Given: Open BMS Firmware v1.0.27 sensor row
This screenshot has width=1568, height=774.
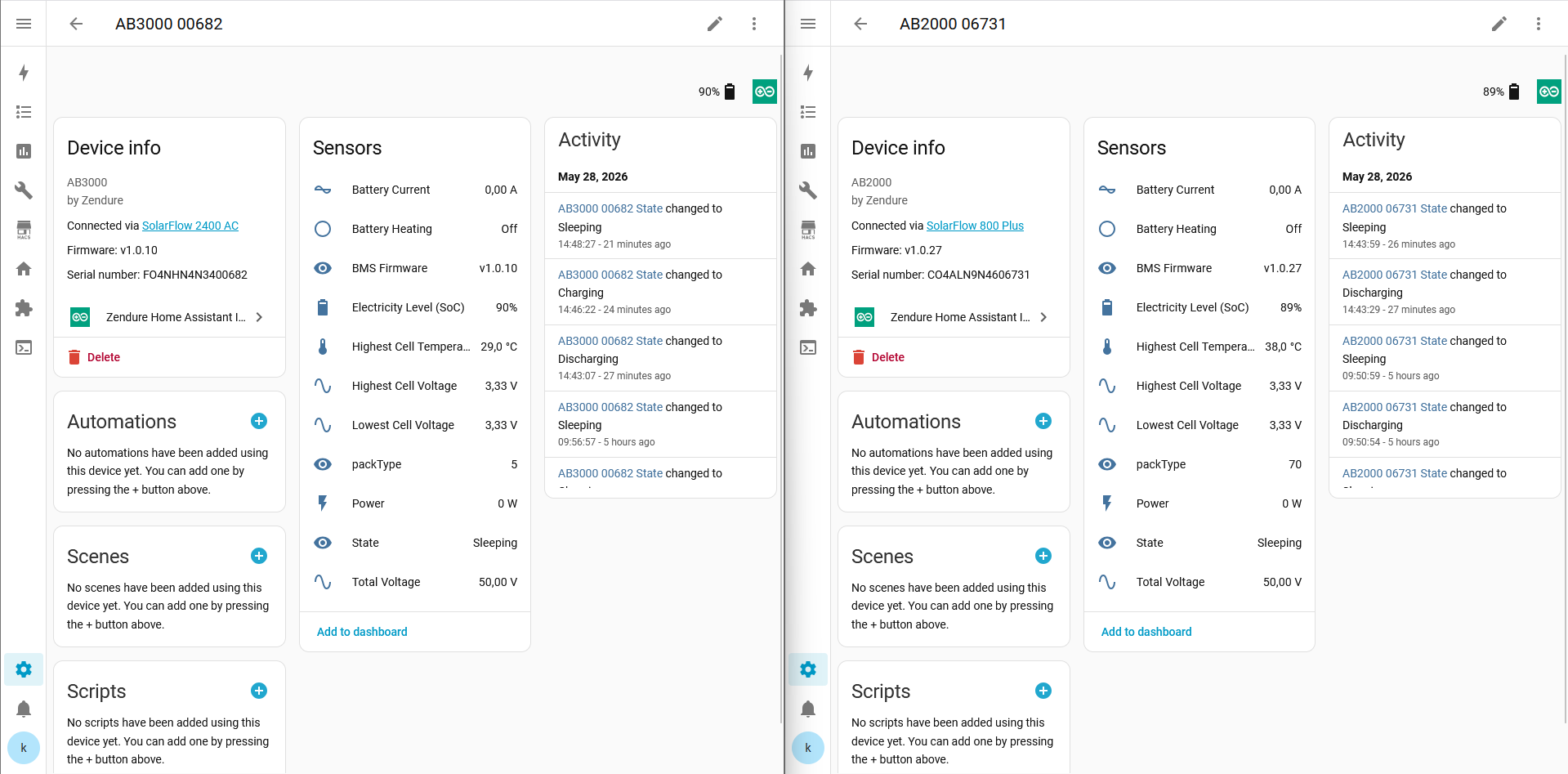Looking at the screenshot, I should [1199, 268].
